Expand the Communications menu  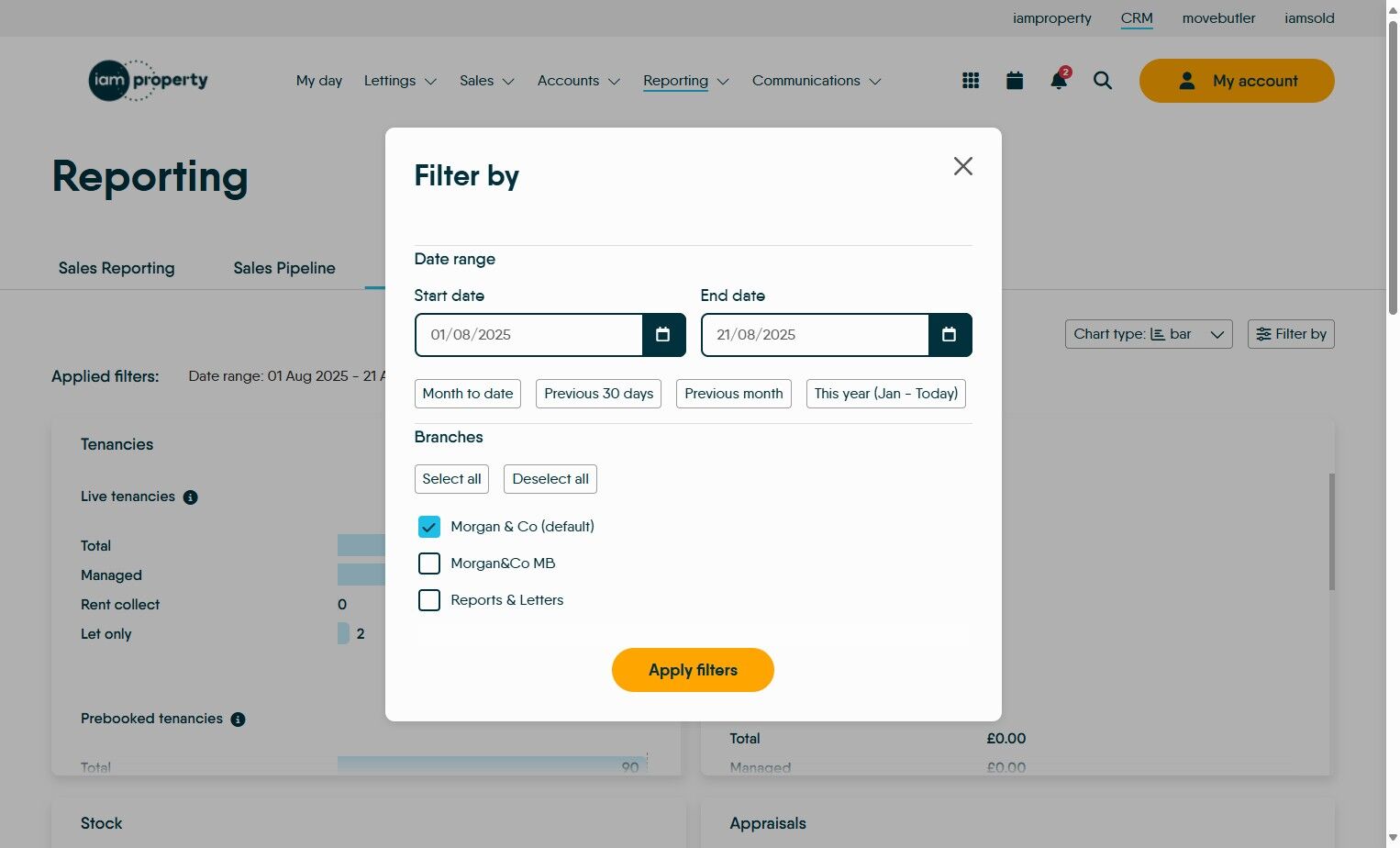[x=817, y=81]
